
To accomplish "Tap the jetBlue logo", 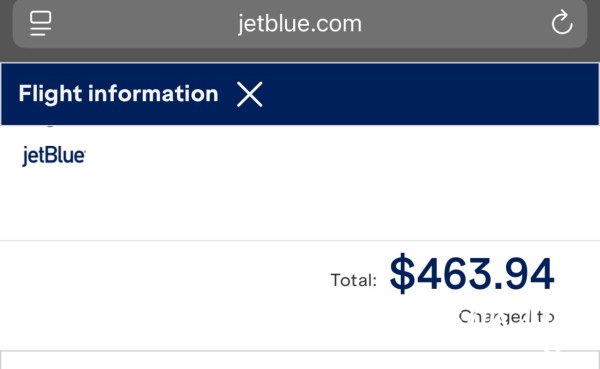I will 54,155.
